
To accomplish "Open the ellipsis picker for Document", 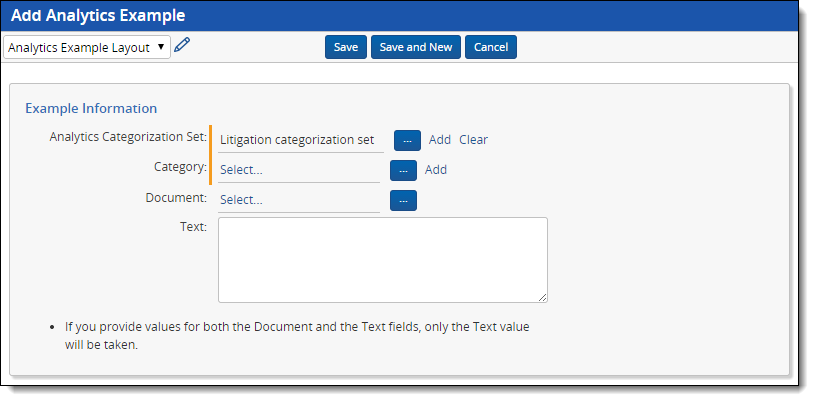I will 403,200.
